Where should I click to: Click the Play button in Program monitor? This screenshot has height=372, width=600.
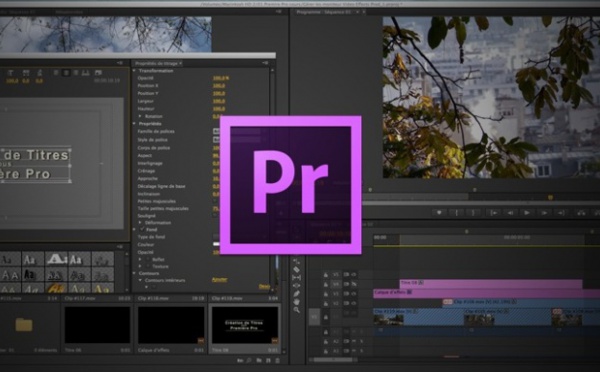point(527,212)
